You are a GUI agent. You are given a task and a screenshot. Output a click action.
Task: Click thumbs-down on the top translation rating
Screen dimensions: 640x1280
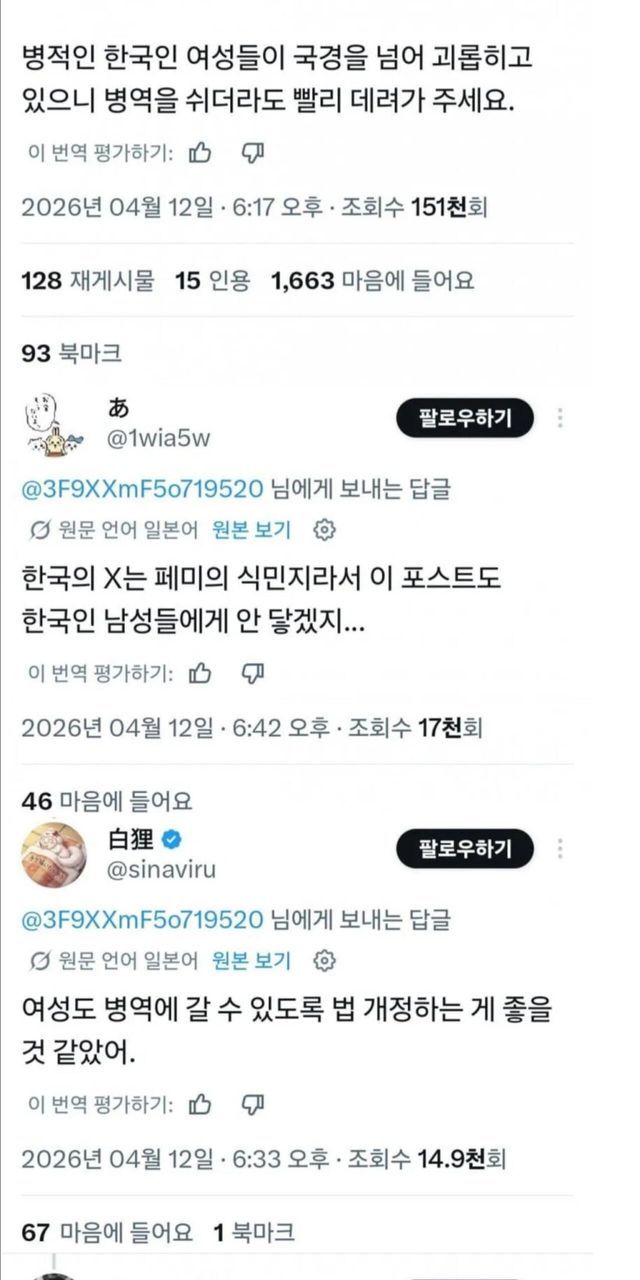point(253,153)
